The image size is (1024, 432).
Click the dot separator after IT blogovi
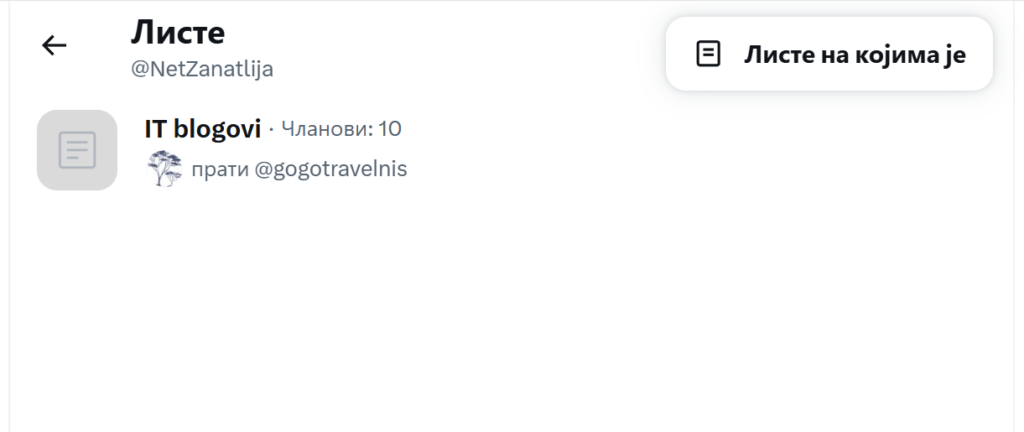click(x=271, y=129)
